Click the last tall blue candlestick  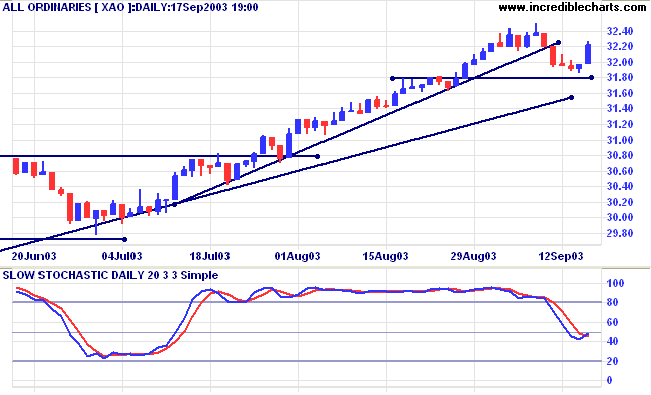588,53
